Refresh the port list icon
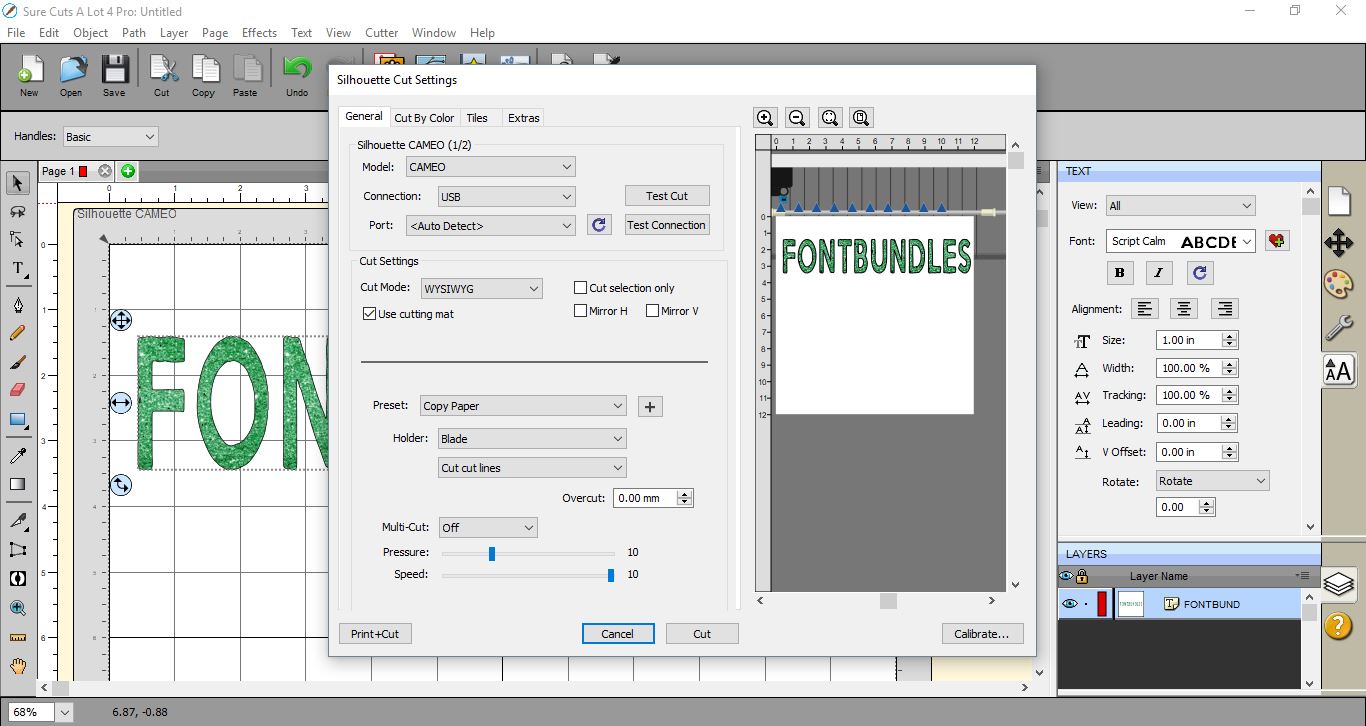The image size is (1366, 726). pyautogui.click(x=599, y=225)
